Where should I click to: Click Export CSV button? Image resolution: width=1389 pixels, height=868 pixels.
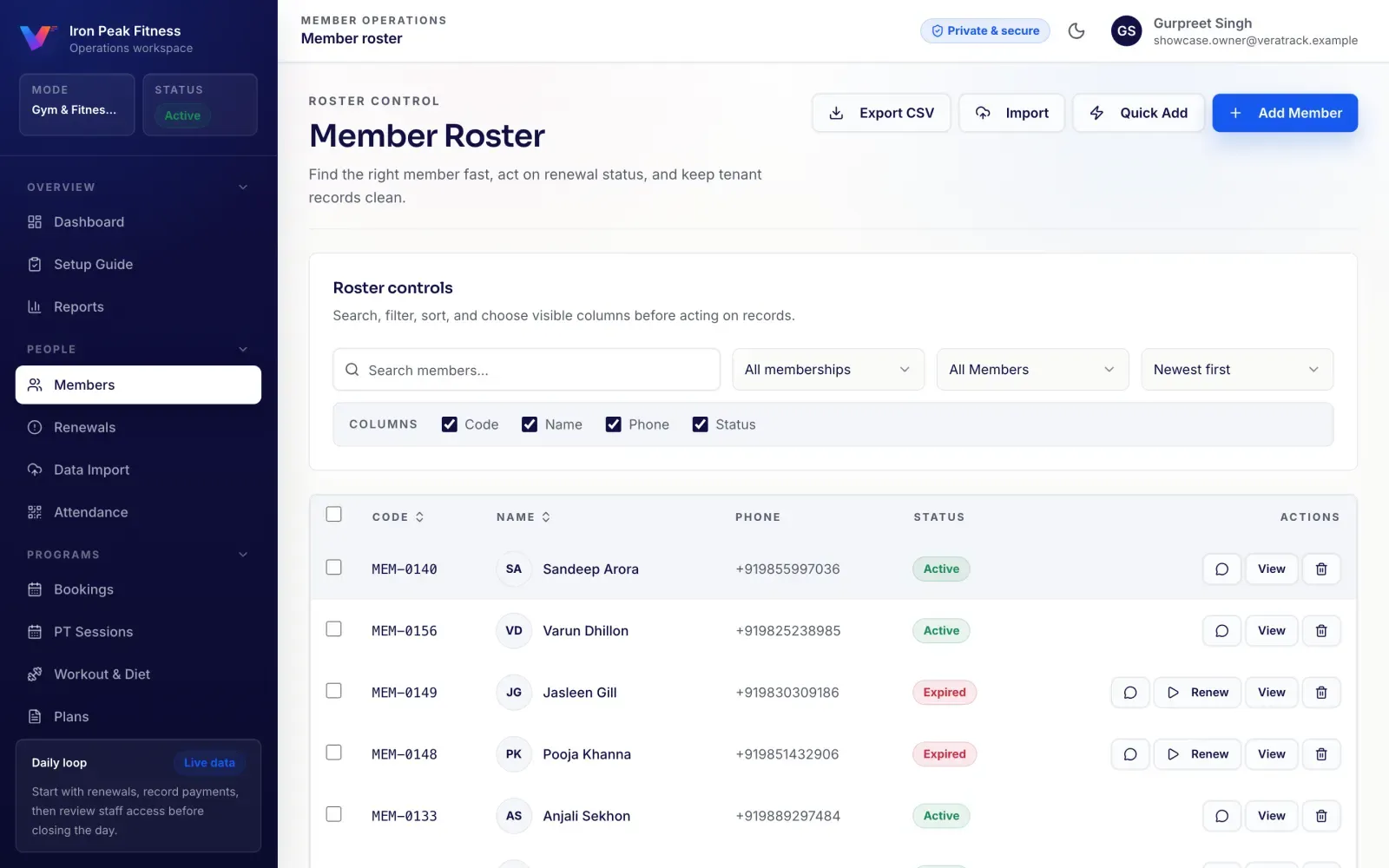tap(881, 113)
